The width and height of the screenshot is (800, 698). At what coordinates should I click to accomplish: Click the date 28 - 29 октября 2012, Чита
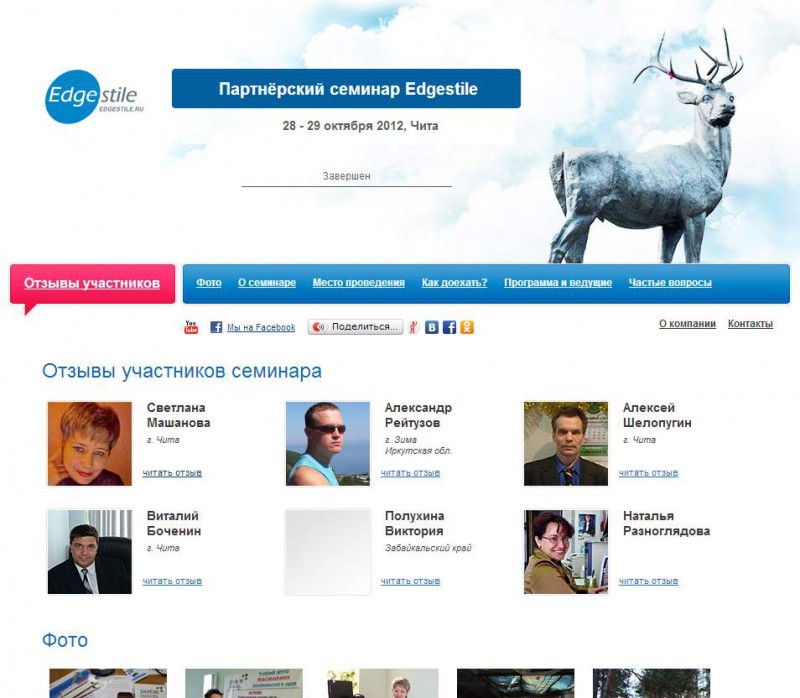coord(360,126)
